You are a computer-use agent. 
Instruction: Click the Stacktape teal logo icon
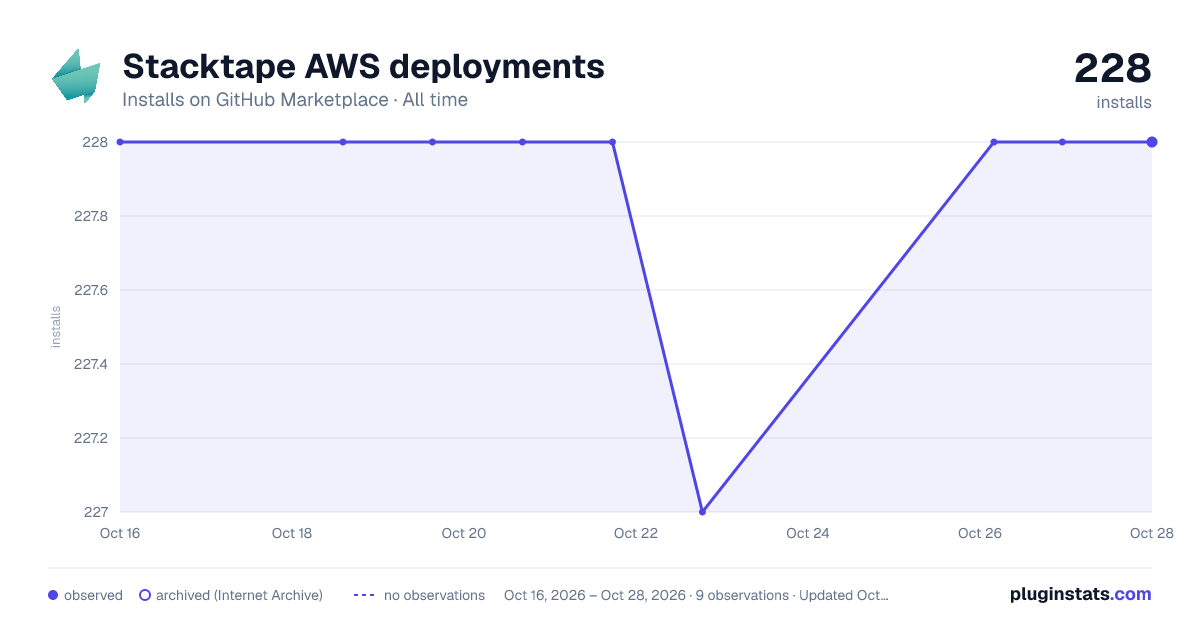coord(76,75)
